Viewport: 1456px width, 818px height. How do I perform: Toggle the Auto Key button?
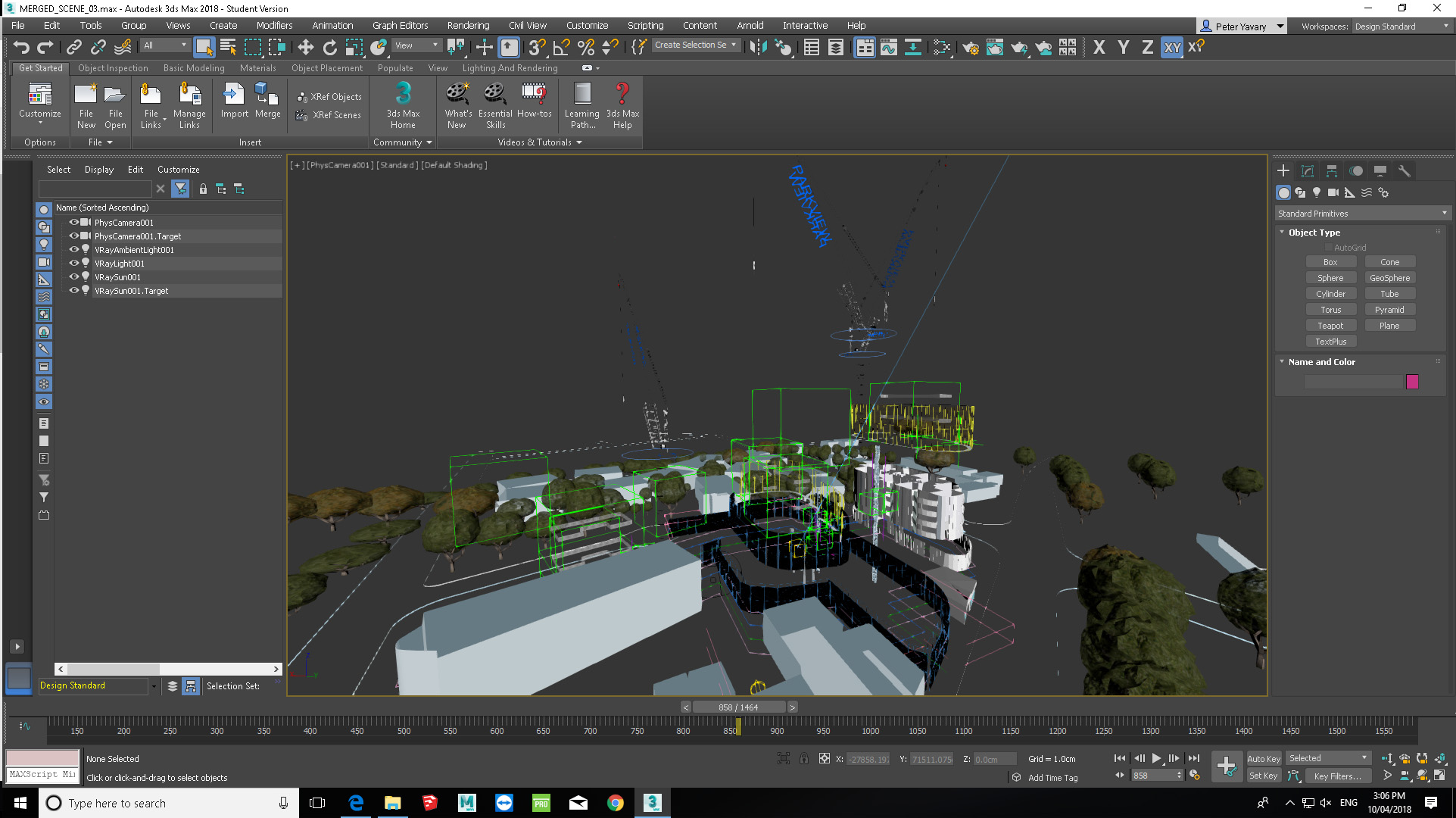[x=1263, y=758]
